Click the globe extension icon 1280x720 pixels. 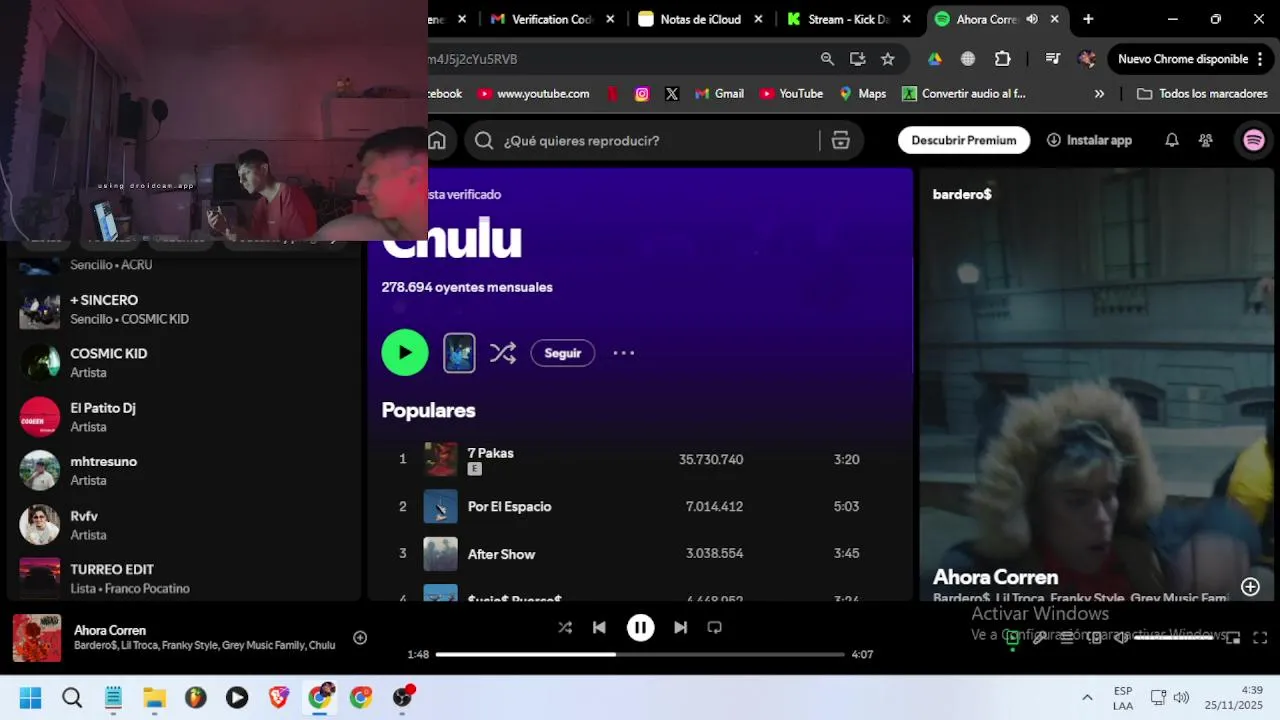968,59
